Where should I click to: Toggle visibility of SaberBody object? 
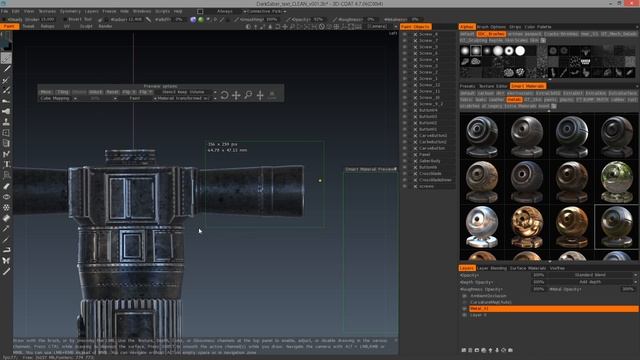coord(405,161)
